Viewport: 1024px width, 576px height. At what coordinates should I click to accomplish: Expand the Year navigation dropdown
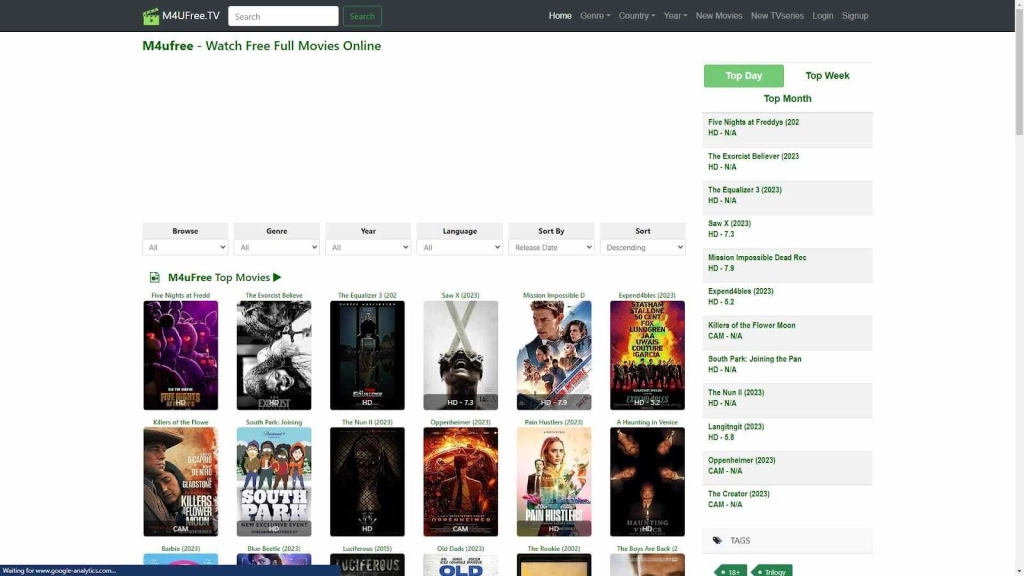click(x=675, y=16)
